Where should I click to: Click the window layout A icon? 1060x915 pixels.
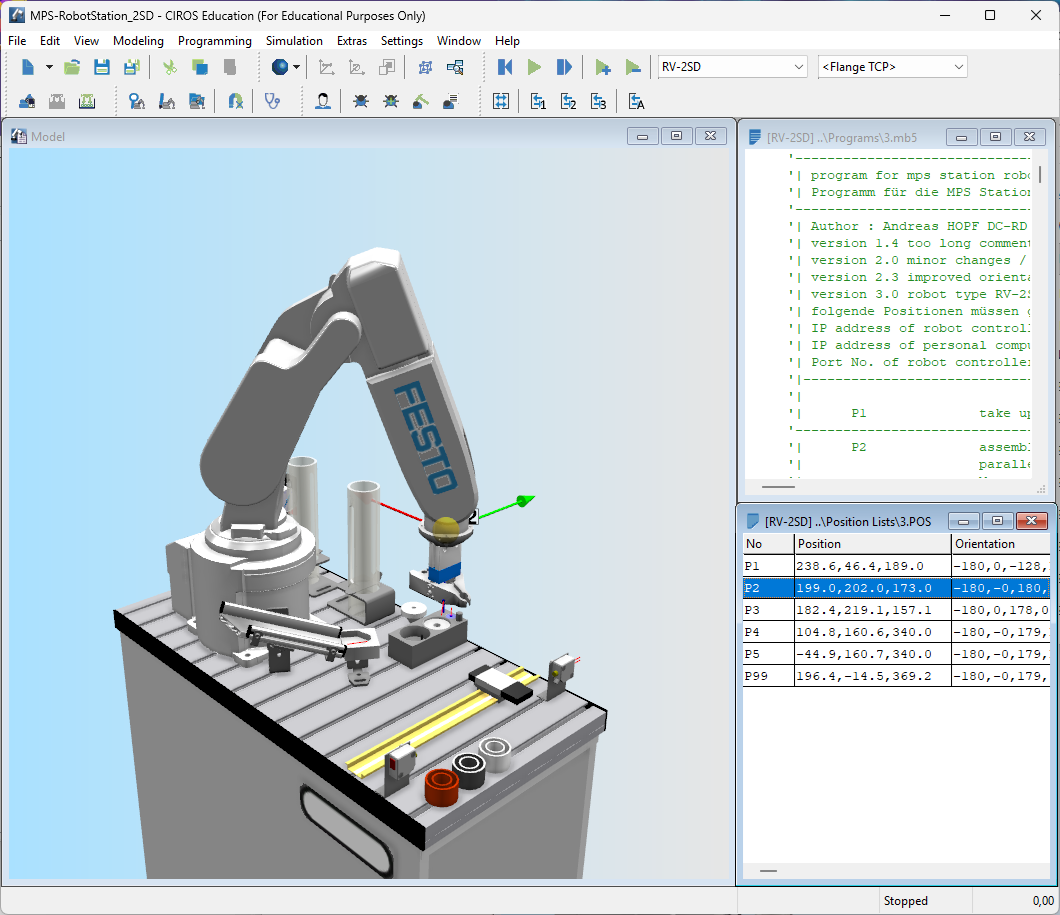pos(636,101)
